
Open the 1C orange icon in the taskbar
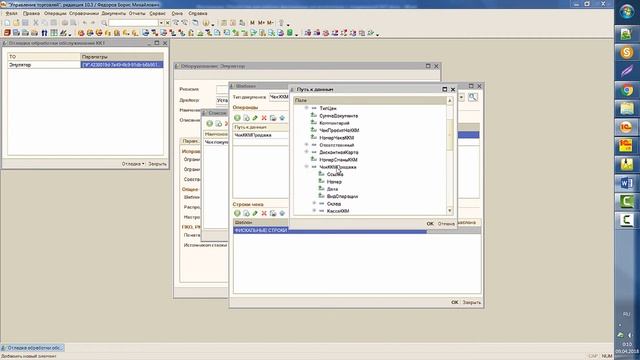point(627,127)
